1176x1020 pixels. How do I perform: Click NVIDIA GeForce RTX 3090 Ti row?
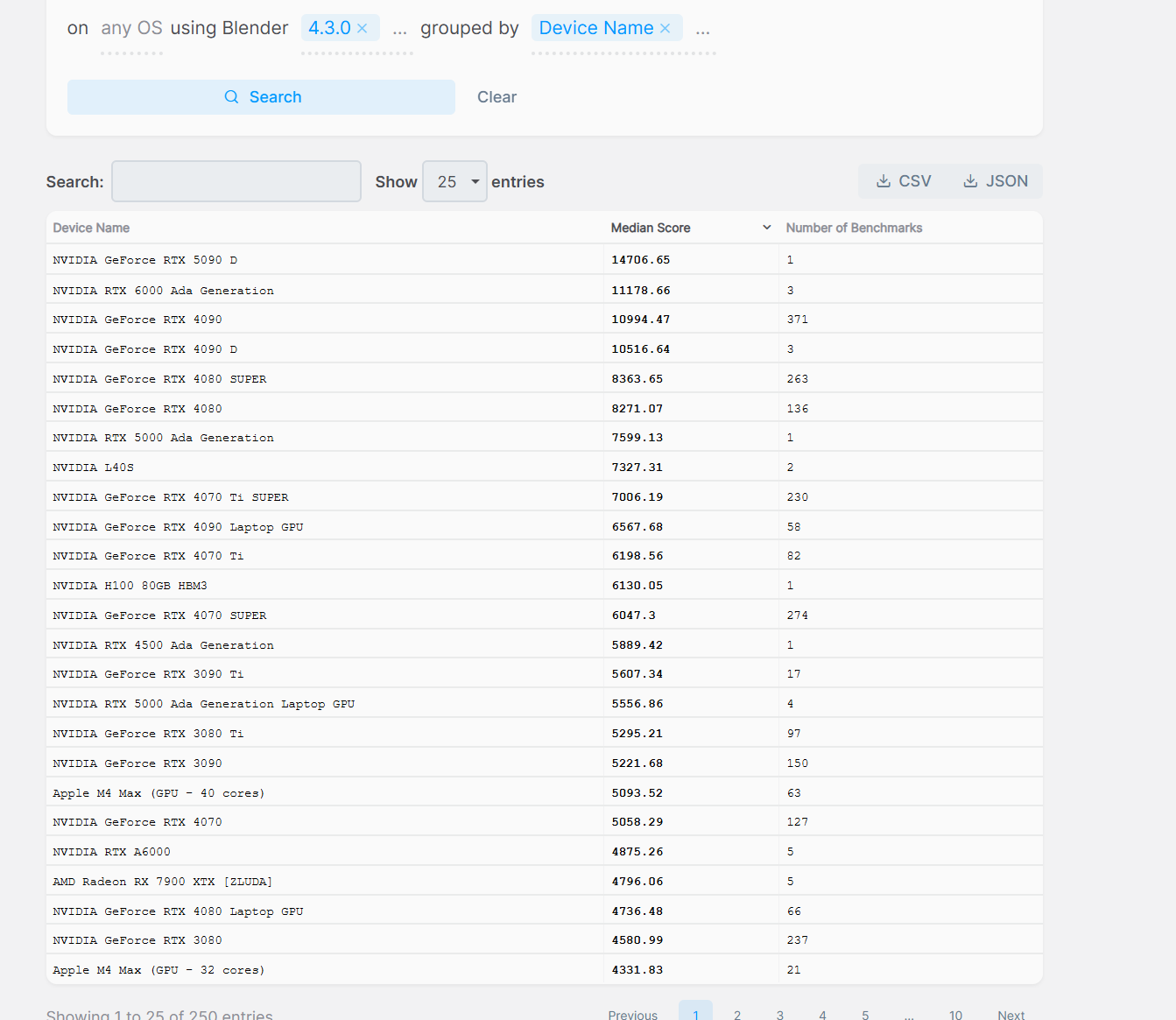pos(544,674)
